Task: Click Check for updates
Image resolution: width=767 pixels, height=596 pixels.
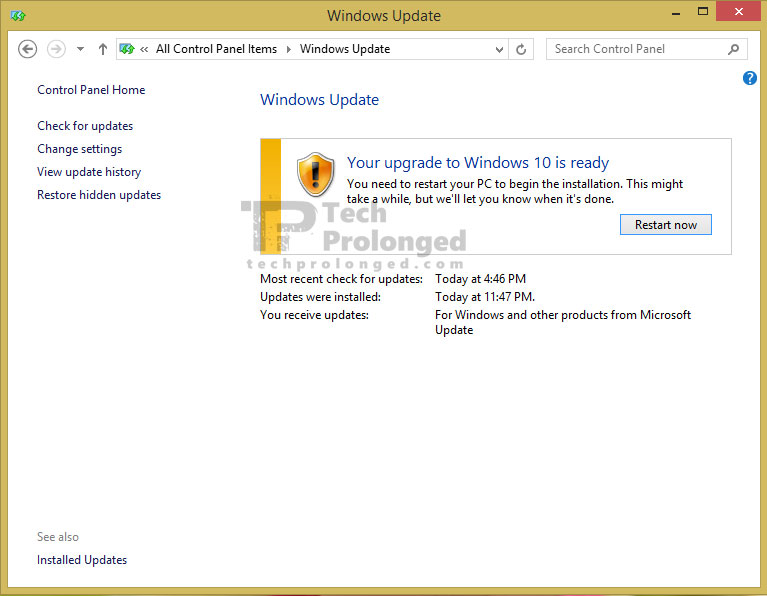Action: pos(85,126)
